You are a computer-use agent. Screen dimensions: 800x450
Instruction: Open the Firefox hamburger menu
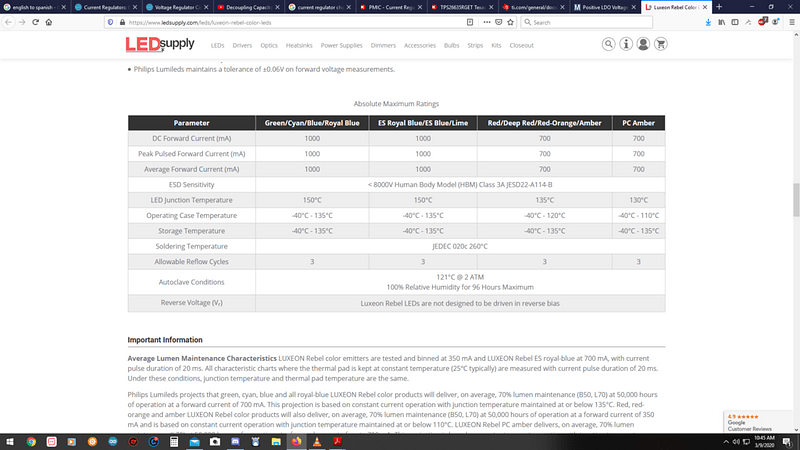[x=792, y=22]
